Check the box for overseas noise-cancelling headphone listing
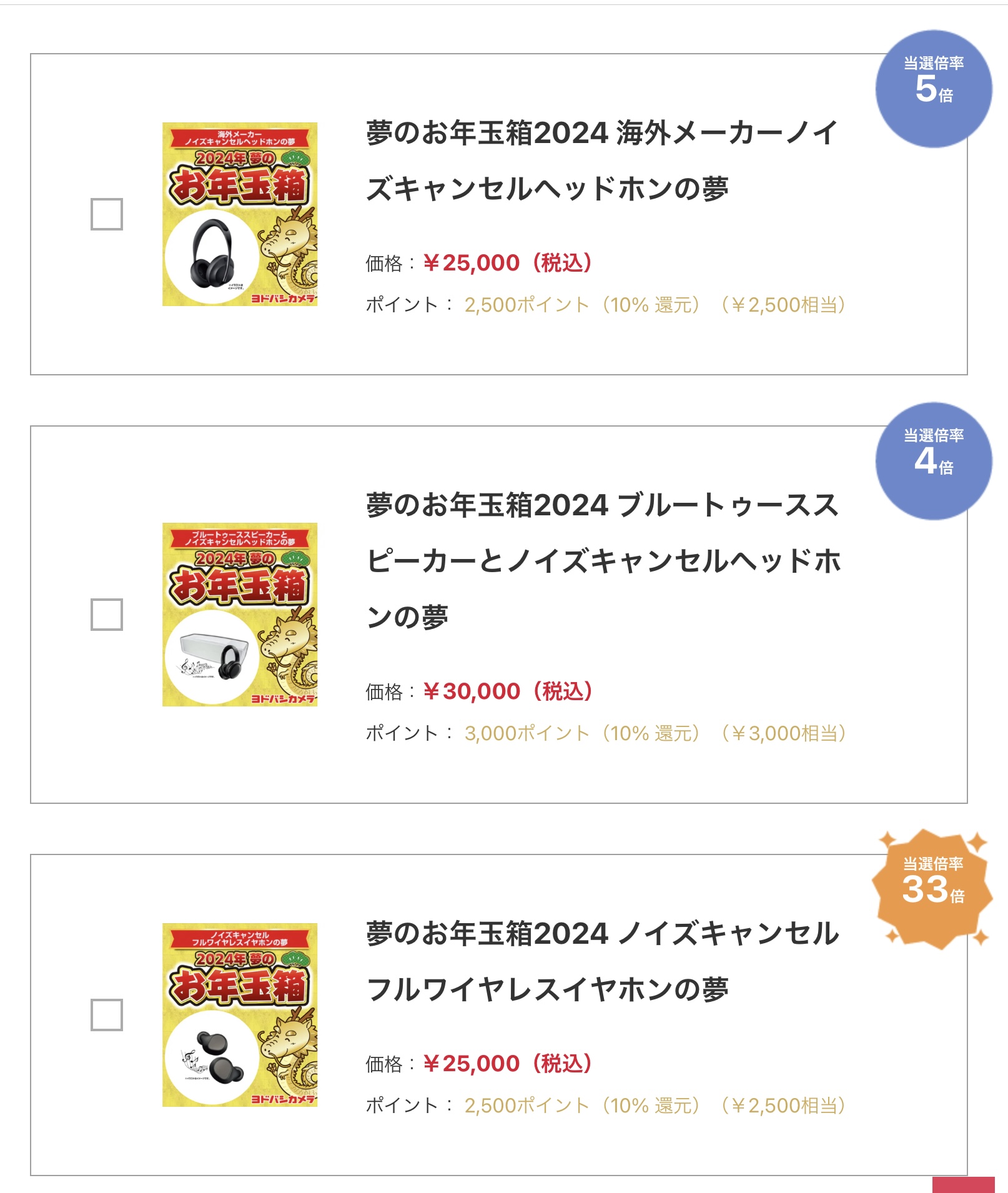The height and width of the screenshot is (1193, 1008). click(107, 214)
